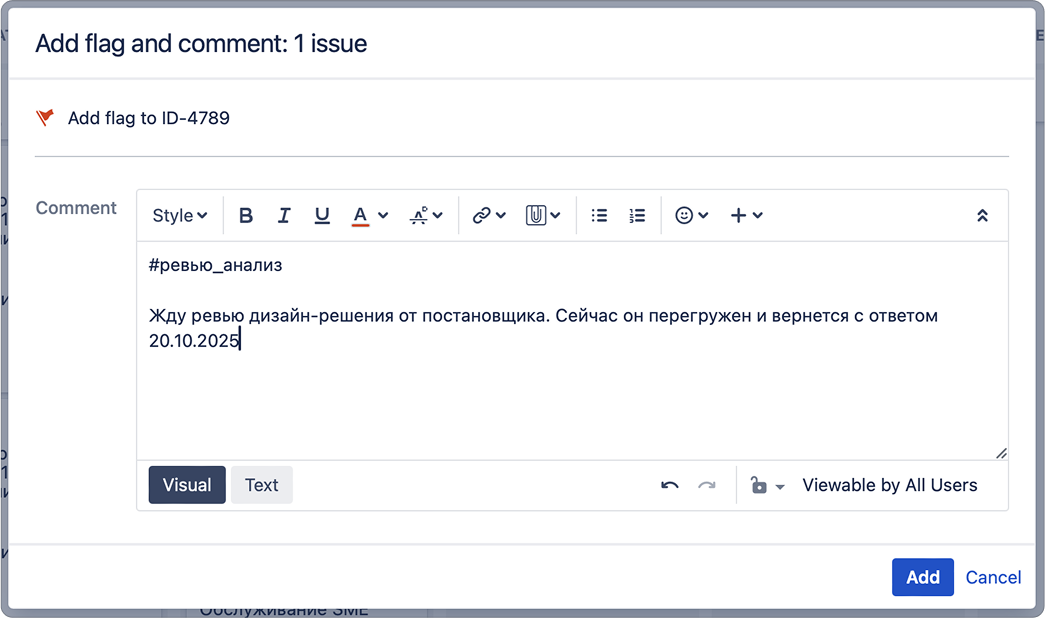1045x618 pixels.
Task: Open comment visibility dropdown arrow
Action: point(780,487)
